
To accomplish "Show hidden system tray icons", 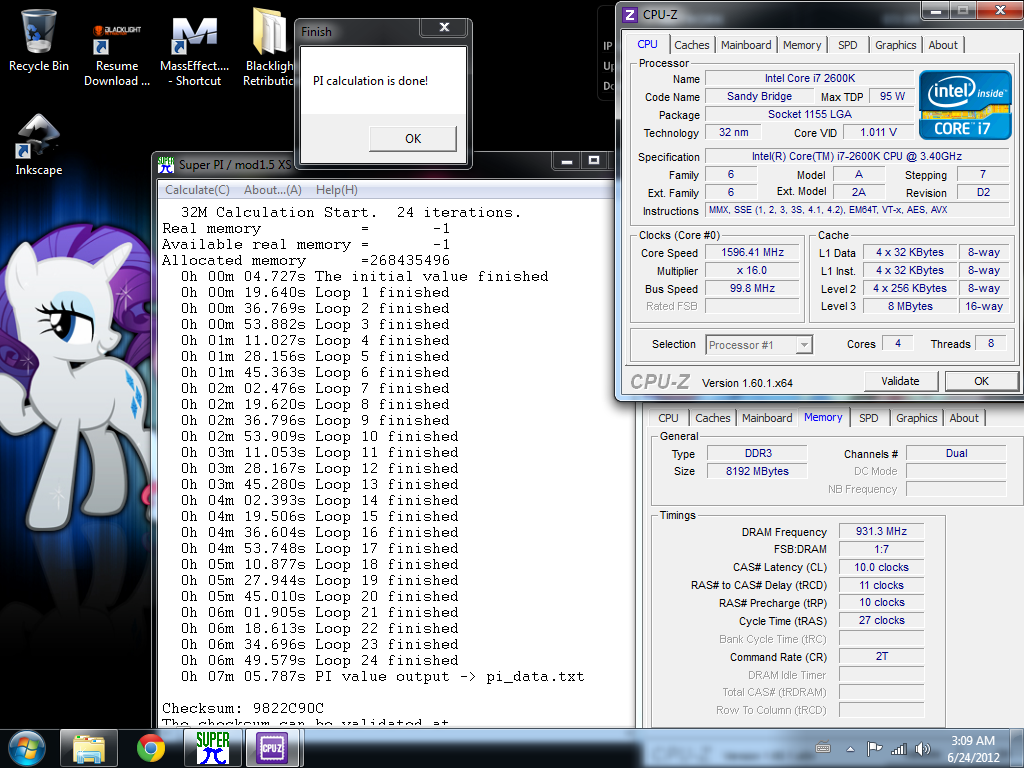I will [x=850, y=749].
